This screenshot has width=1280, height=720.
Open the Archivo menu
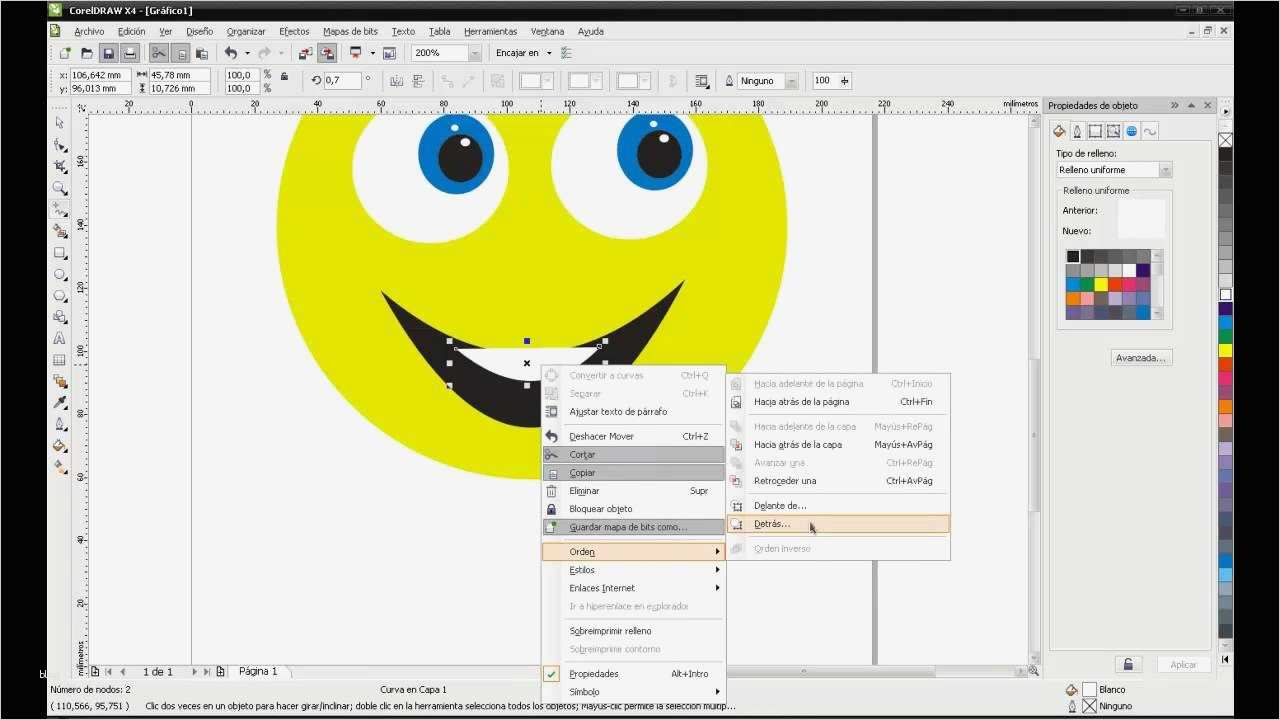click(x=89, y=31)
